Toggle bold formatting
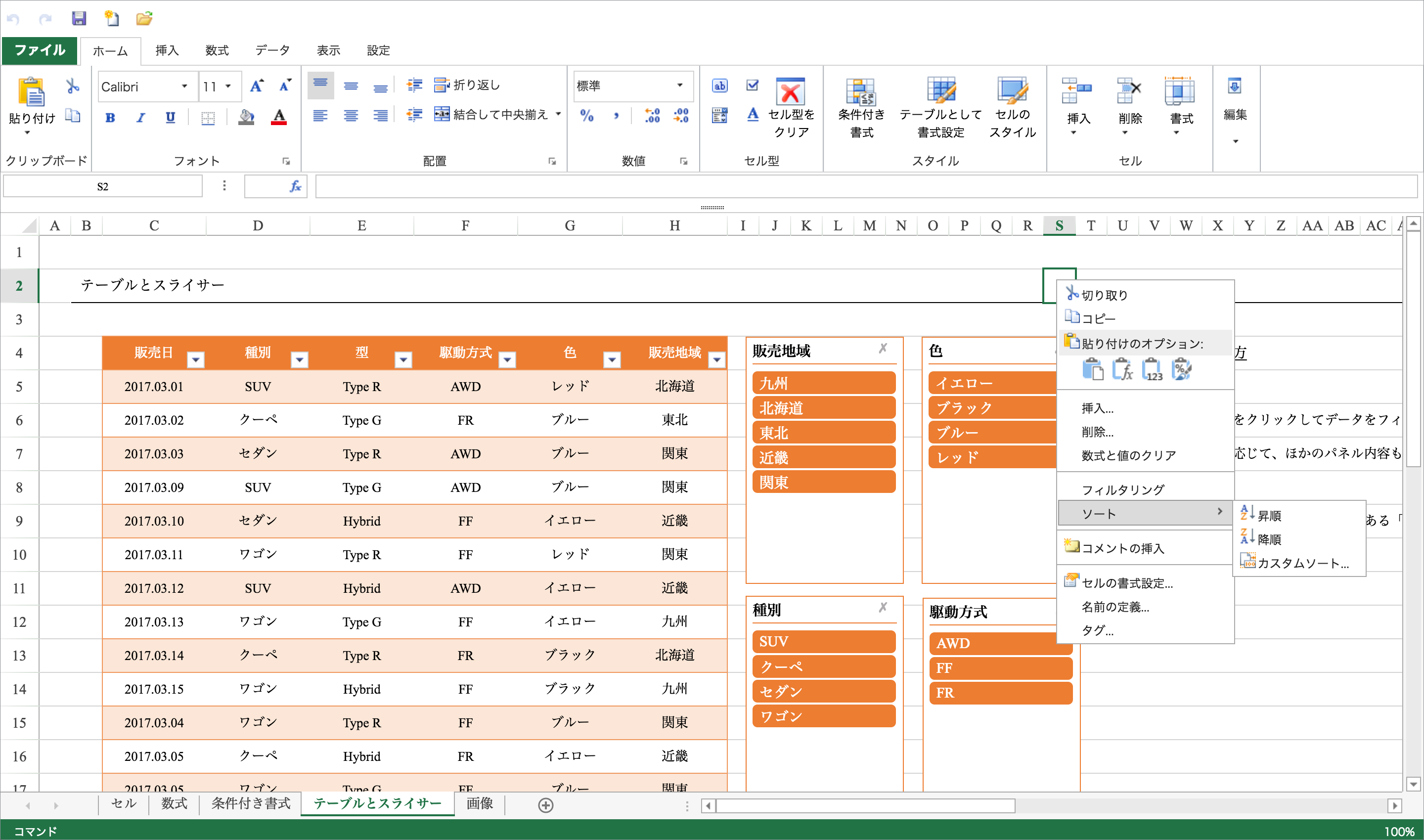 tap(110, 117)
